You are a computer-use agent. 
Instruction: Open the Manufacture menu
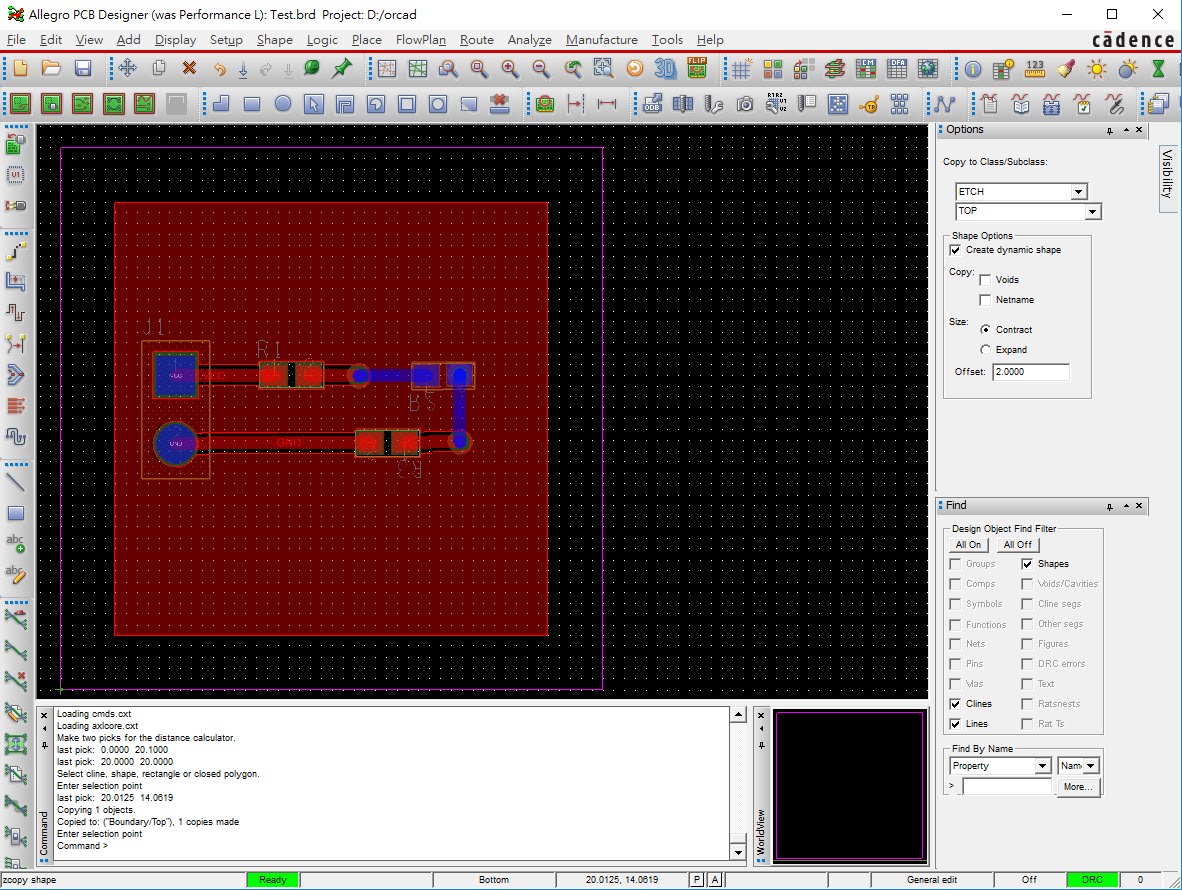pos(602,40)
